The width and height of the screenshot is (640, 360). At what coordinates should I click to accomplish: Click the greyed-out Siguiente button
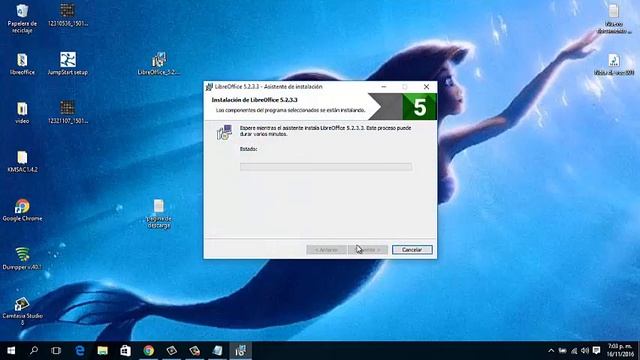point(368,249)
